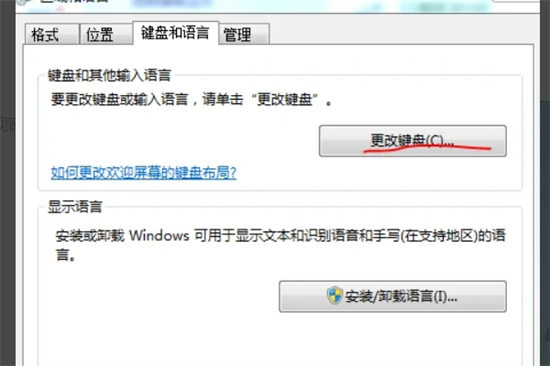Click the 安装或卸载 Windows description paragraph
Image resolution: width=550 pixels, height=366 pixels.
tap(281, 245)
